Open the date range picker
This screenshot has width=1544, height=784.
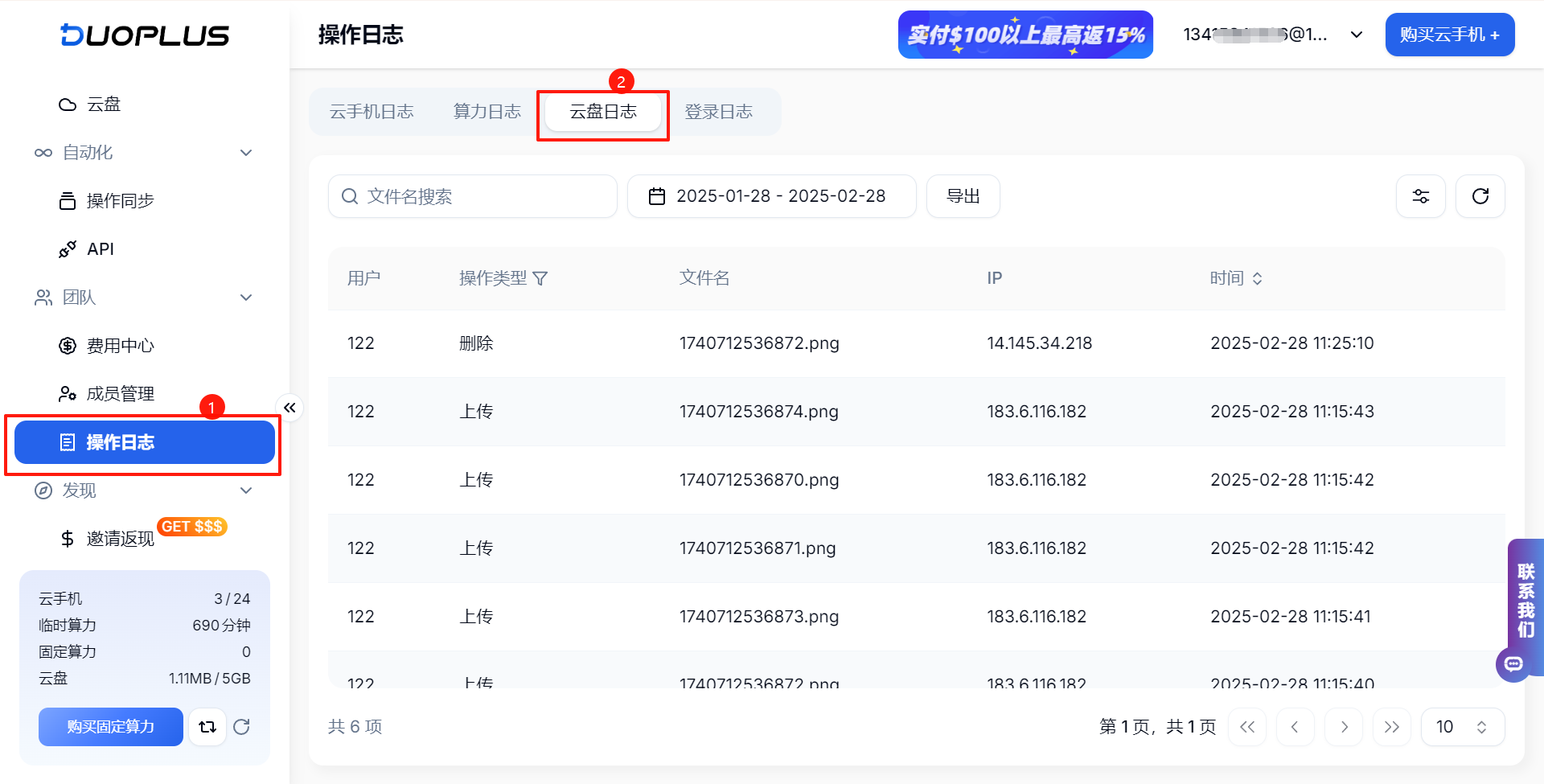[x=771, y=196]
